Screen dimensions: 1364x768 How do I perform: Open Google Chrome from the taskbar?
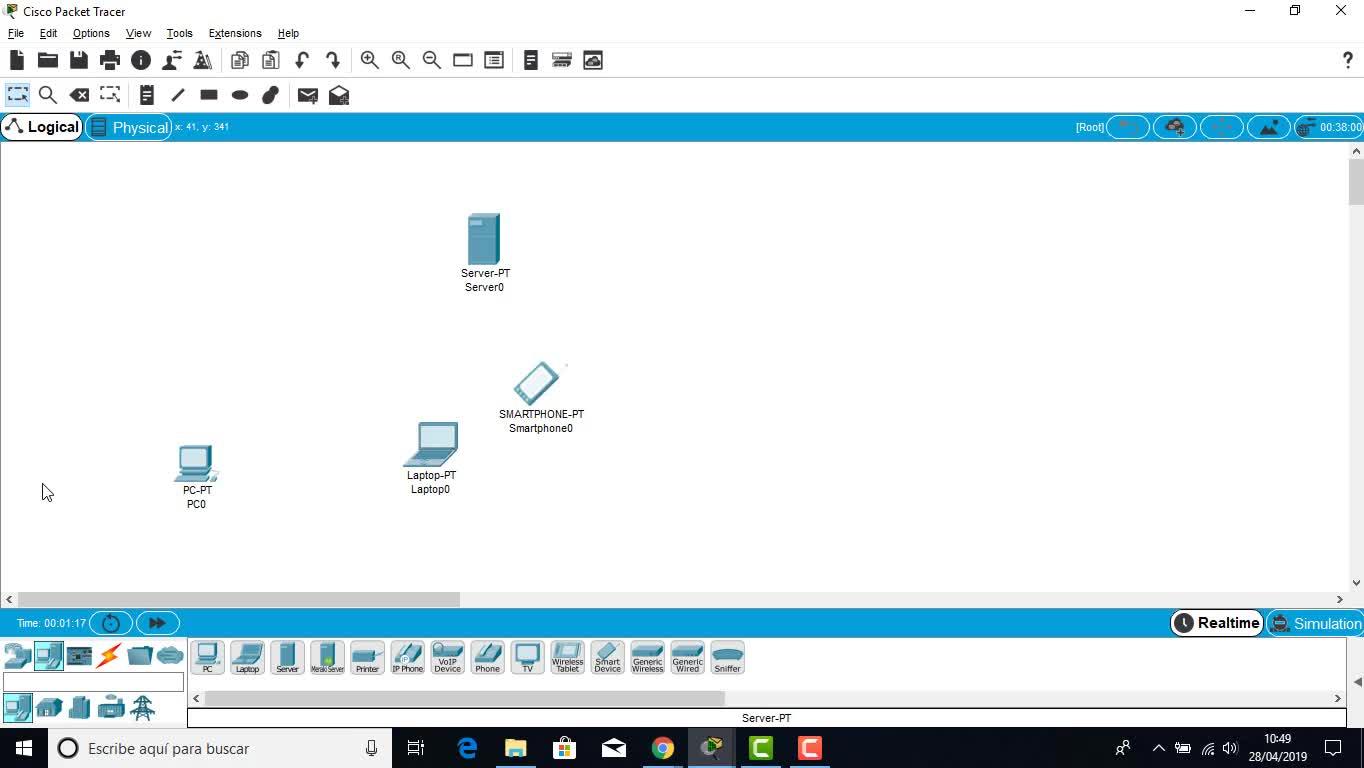click(662, 748)
